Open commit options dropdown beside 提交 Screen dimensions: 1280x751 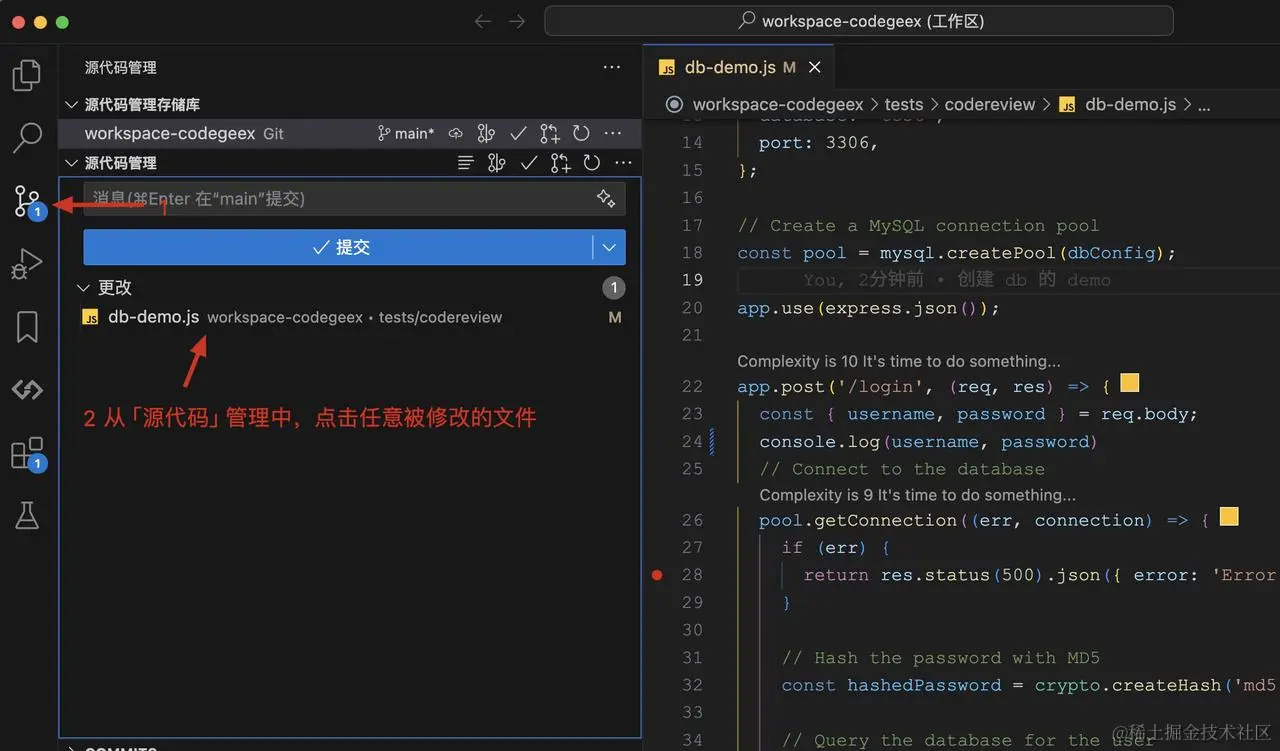click(x=609, y=247)
